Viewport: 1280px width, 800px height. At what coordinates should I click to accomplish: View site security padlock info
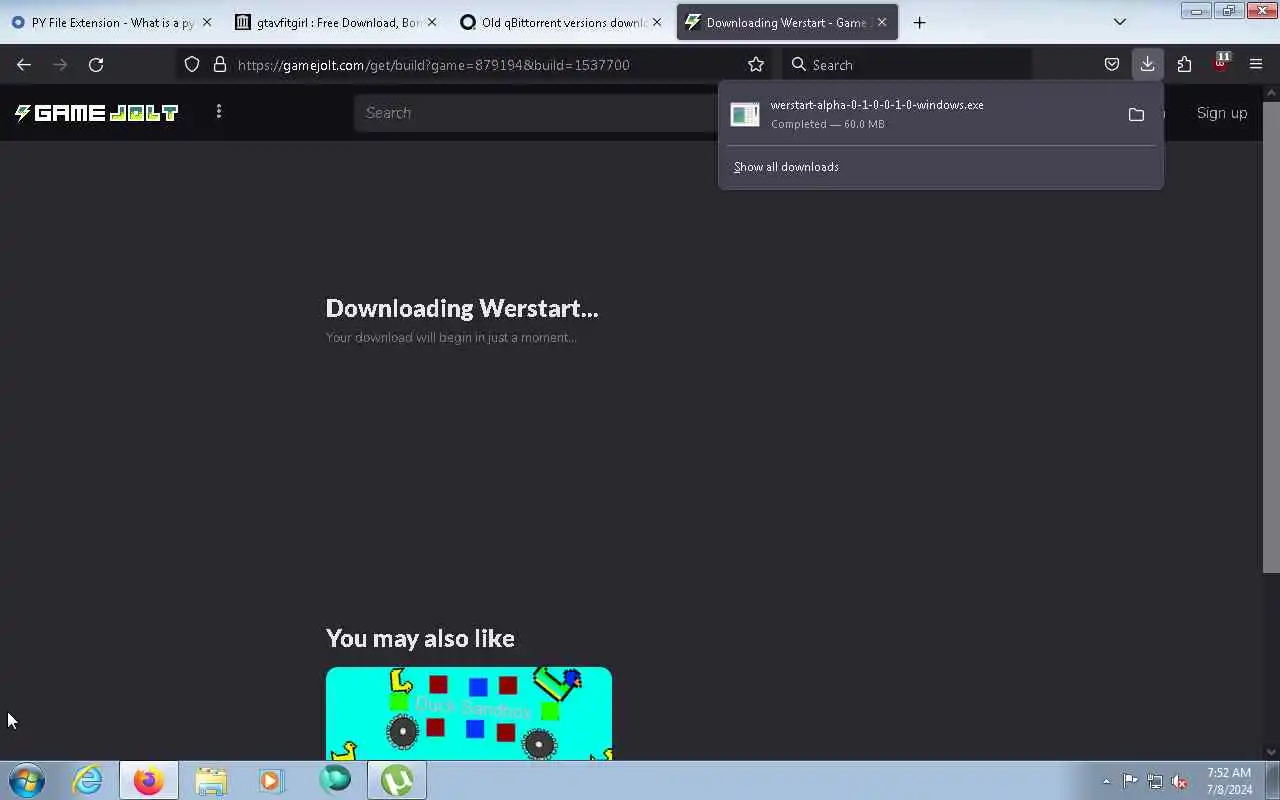(220, 65)
